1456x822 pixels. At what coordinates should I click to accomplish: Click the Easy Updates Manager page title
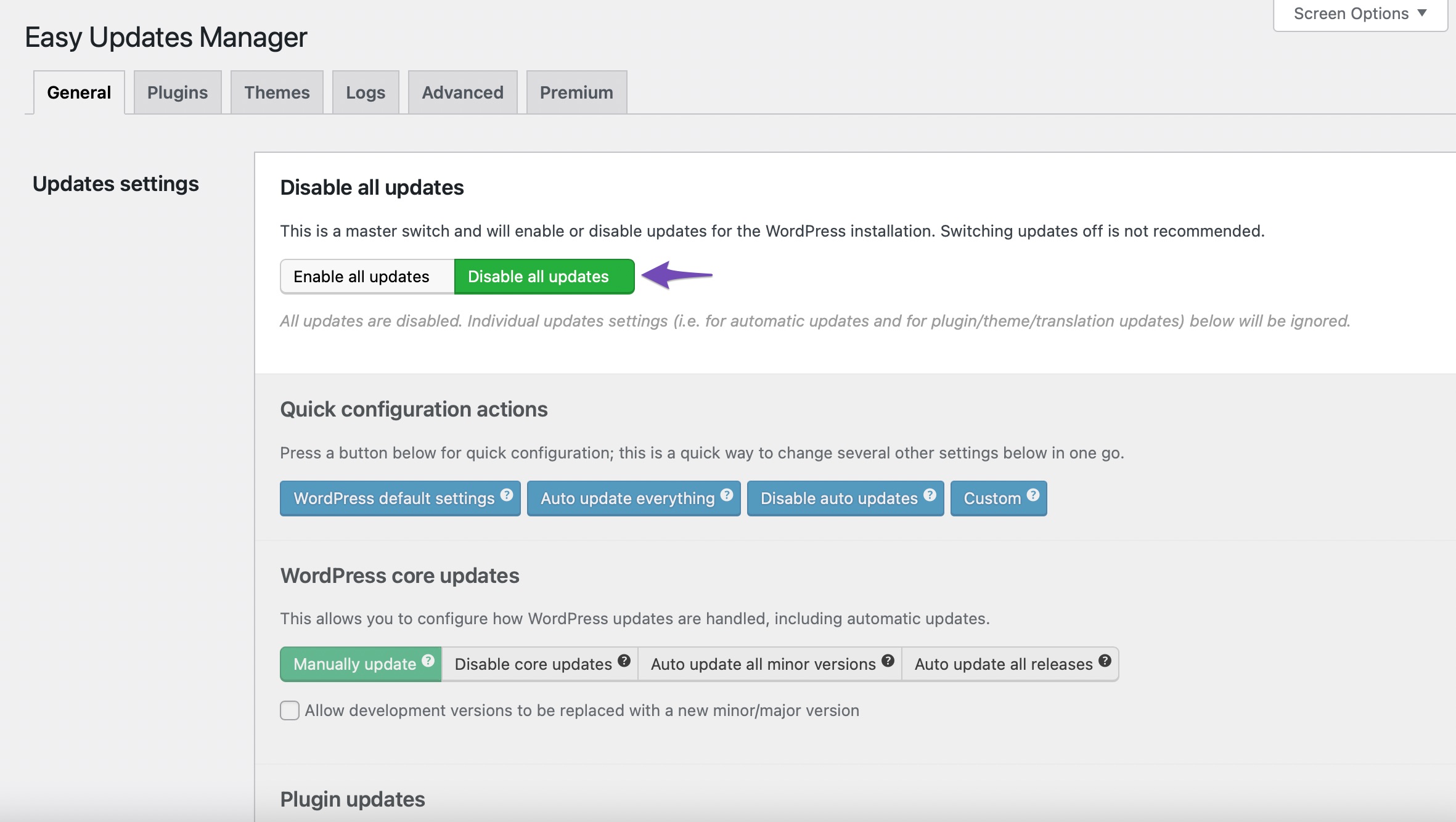click(x=166, y=38)
